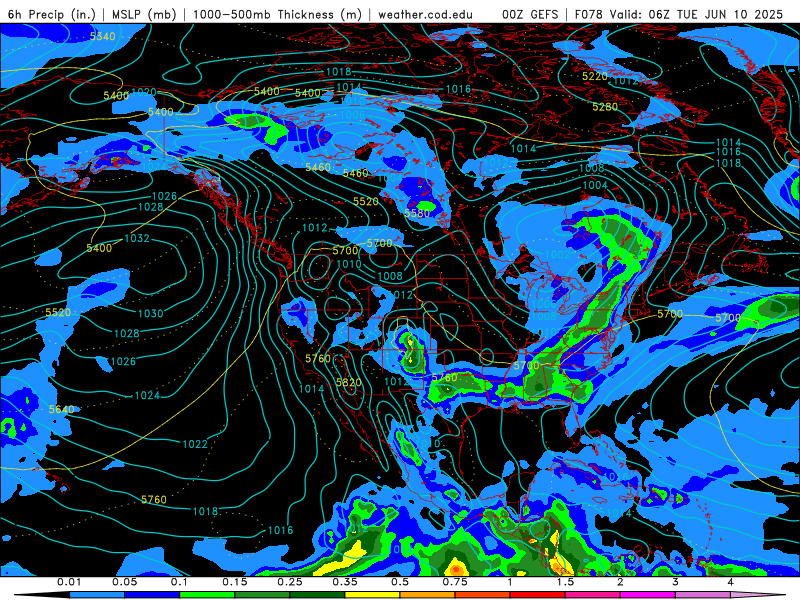Click the '0.25' legend value
The width and height of the screenshot is (800, 600).
click(289, 582)
